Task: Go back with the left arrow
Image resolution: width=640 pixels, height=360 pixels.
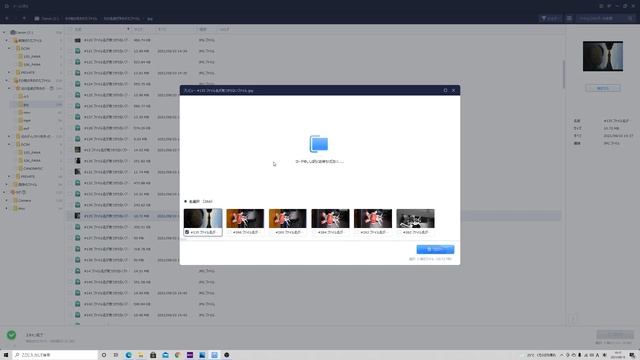Action: coord(7,18)
